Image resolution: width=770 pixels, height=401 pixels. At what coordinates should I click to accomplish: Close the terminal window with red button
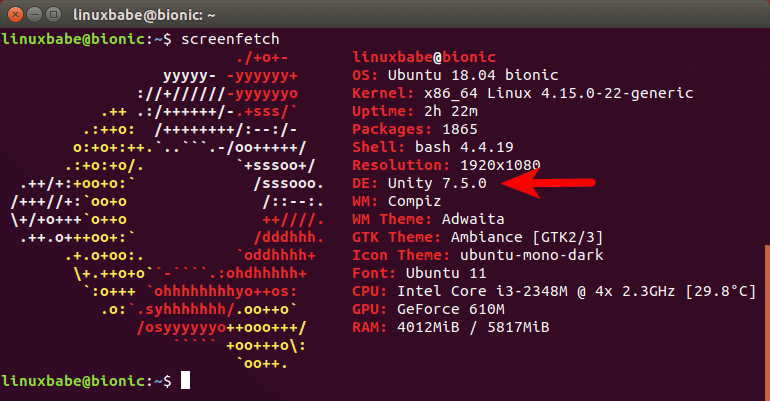tap(15, 15)
